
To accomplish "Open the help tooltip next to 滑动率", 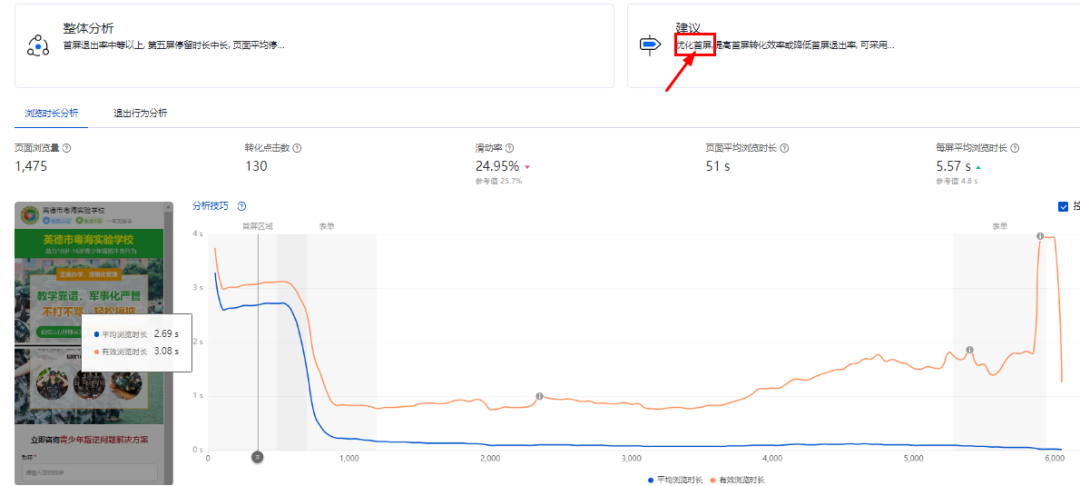I will pos(510,148).
